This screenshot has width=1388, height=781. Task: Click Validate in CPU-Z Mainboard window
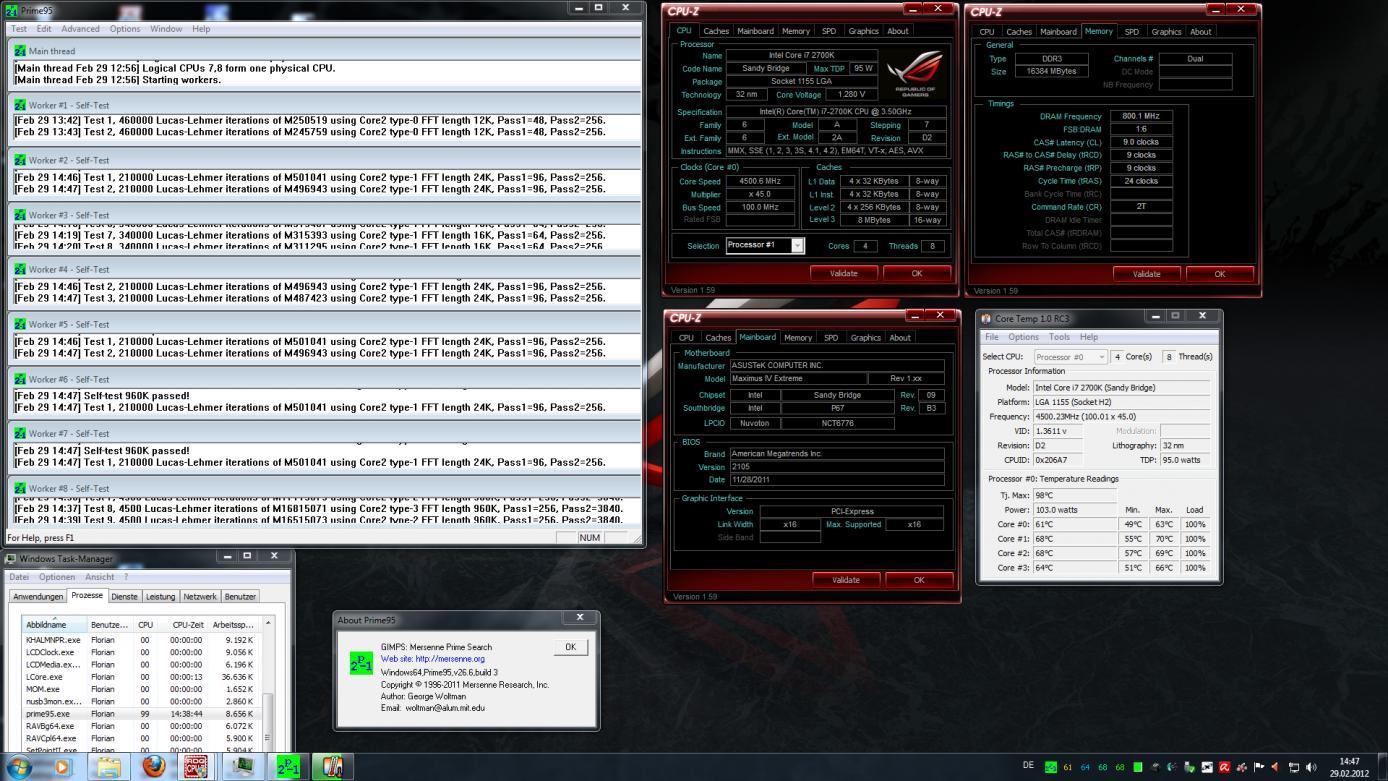(x=845, y=579)
